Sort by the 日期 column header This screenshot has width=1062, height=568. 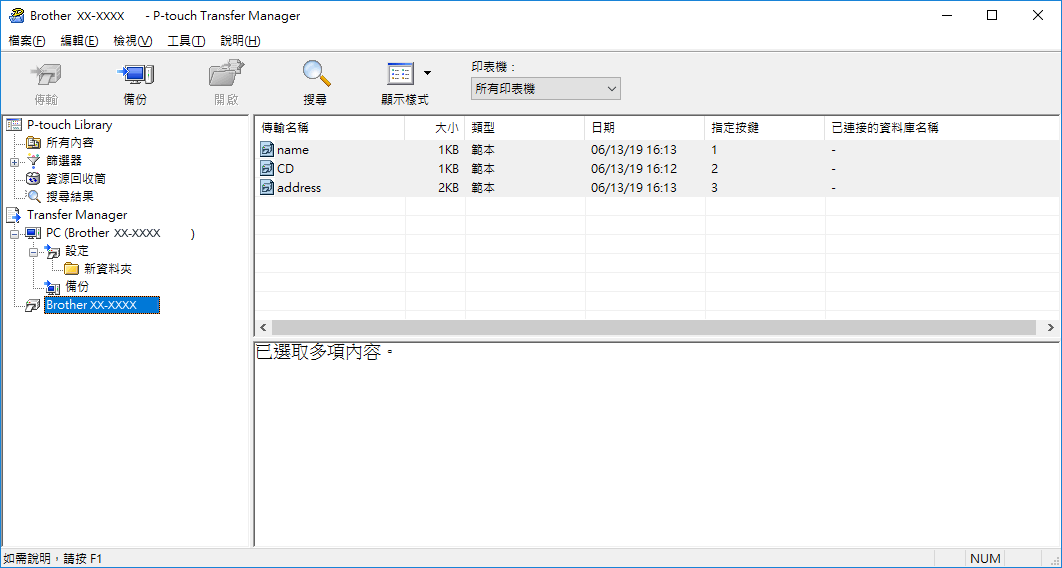645,128
